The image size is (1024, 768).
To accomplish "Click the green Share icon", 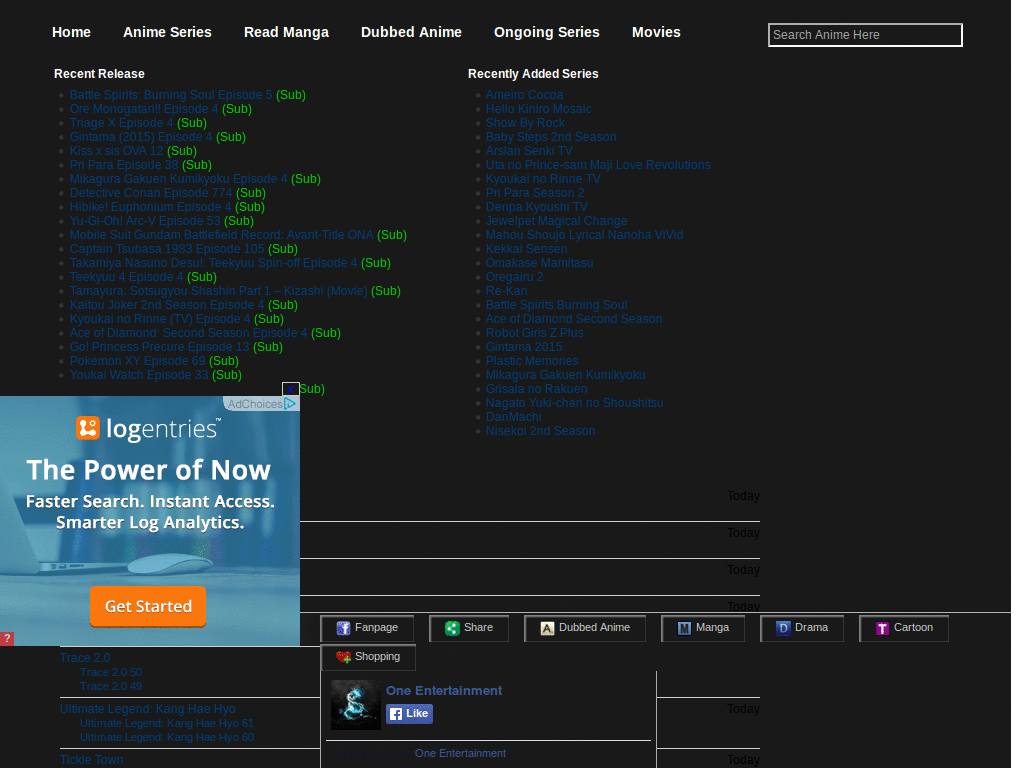I will (452, 628).
